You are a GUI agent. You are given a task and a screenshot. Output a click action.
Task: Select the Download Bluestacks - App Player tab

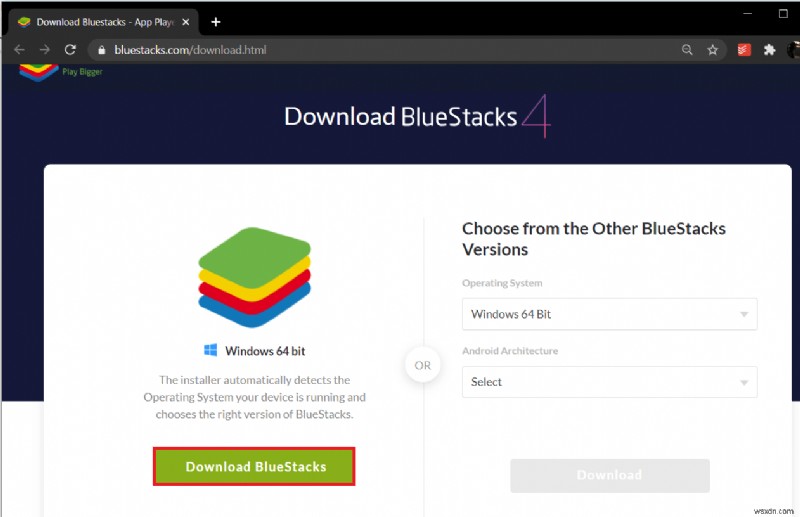click(100, 21)
